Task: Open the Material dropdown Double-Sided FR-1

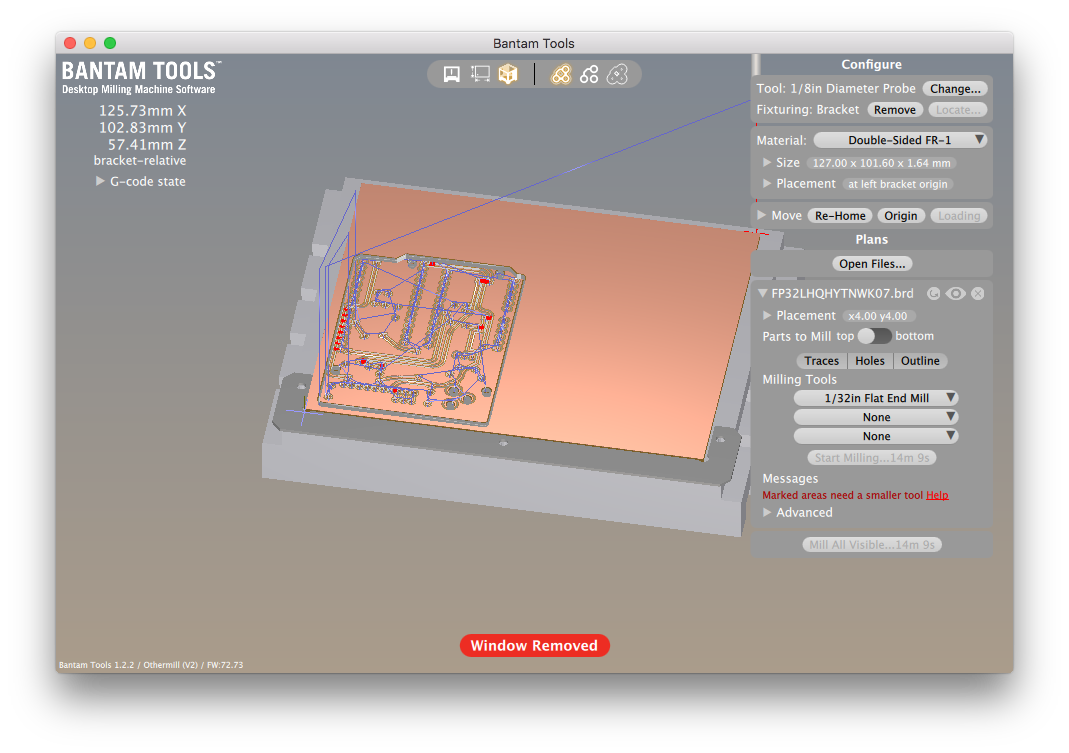Action: point(900,140)
